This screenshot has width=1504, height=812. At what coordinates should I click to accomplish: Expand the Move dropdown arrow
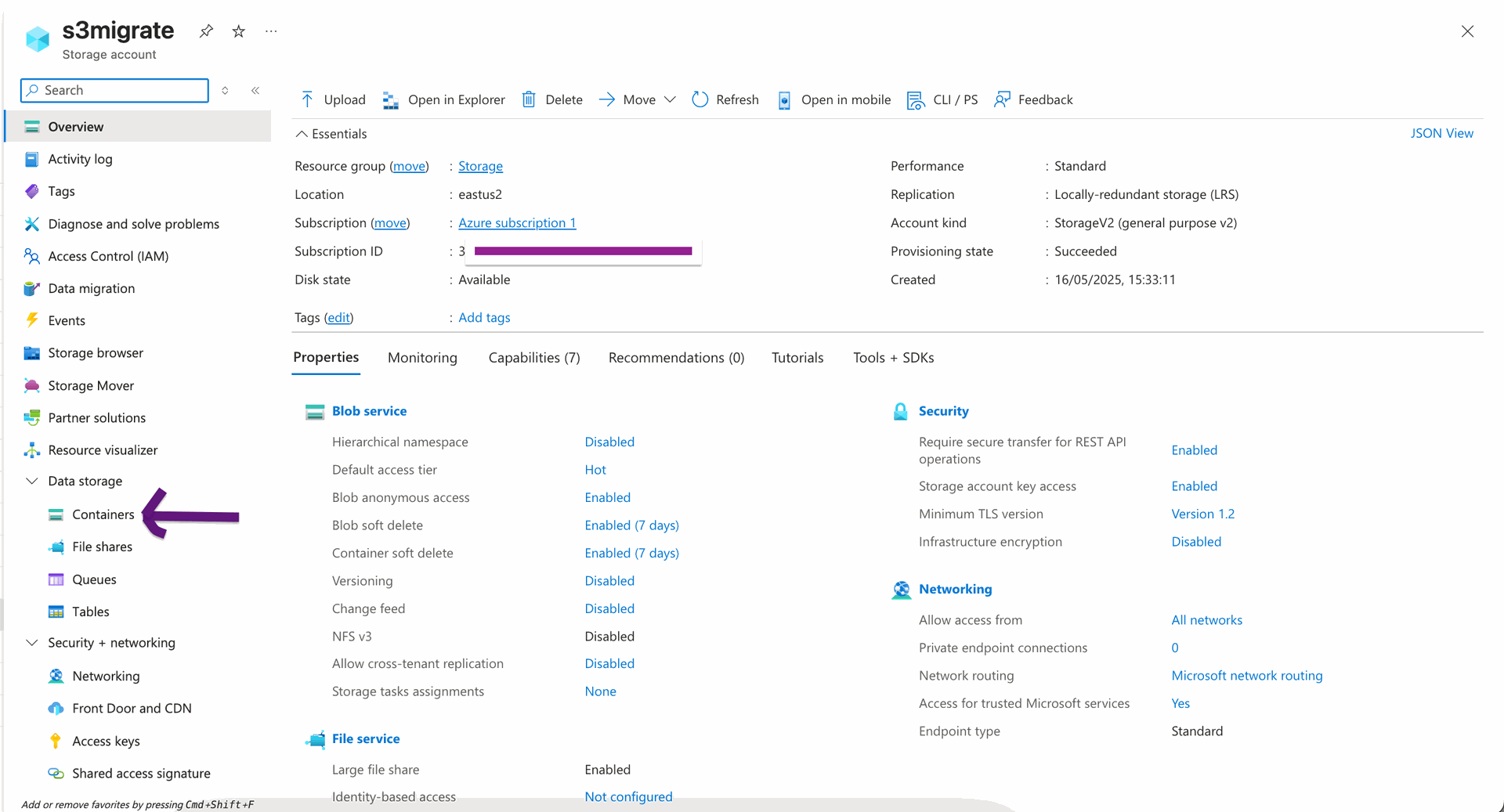(670, 99)
